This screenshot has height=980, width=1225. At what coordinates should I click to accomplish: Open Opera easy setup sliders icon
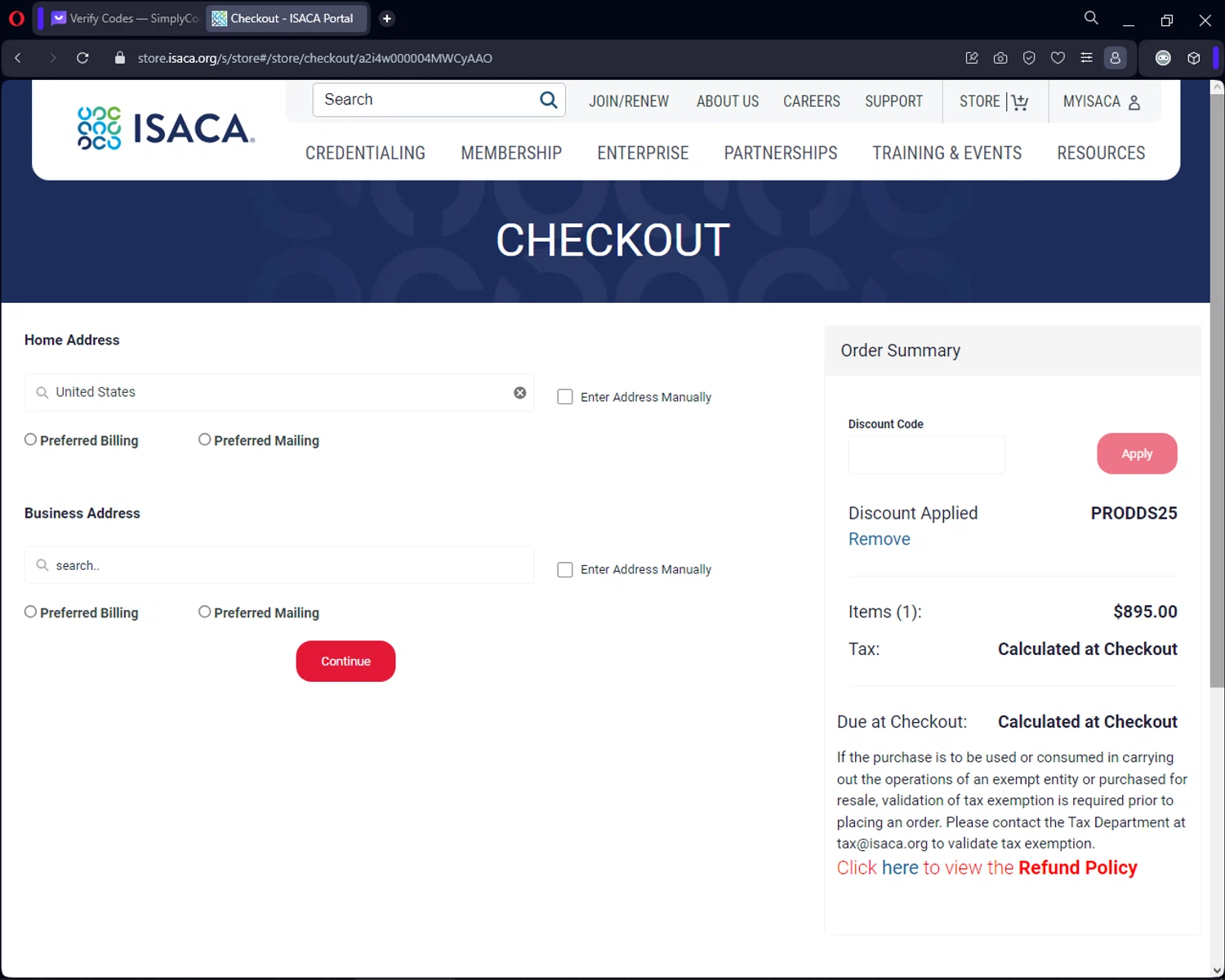1086,58
